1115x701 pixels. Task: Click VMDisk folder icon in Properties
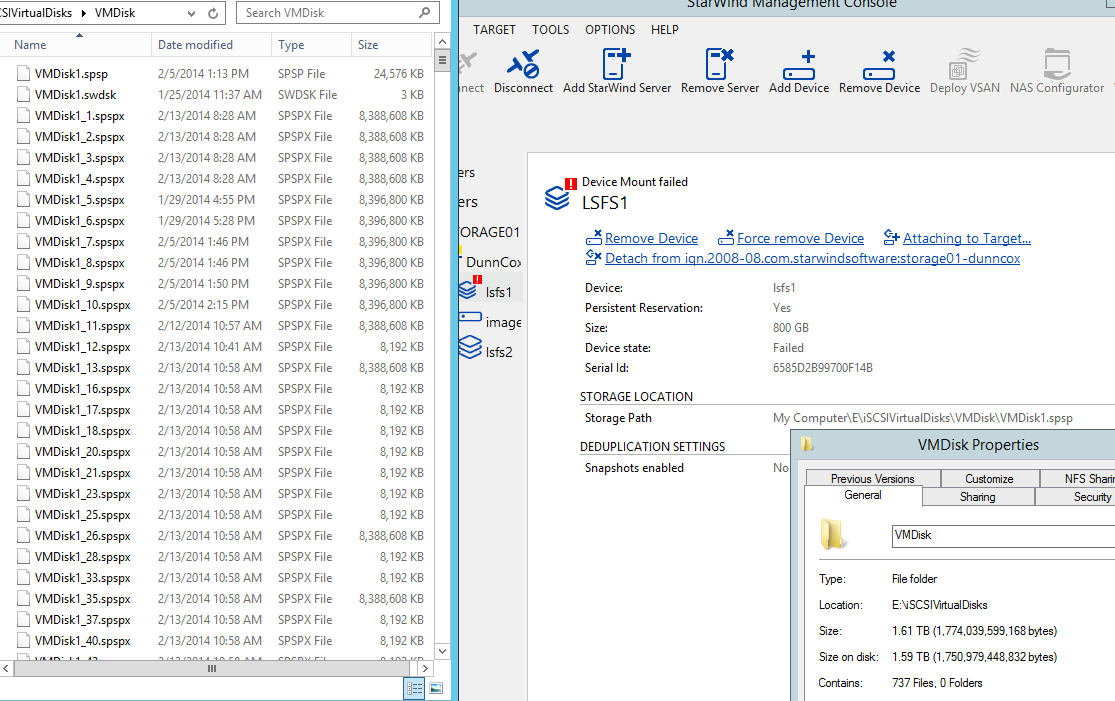pyautogui.click(x=832, y=534)
